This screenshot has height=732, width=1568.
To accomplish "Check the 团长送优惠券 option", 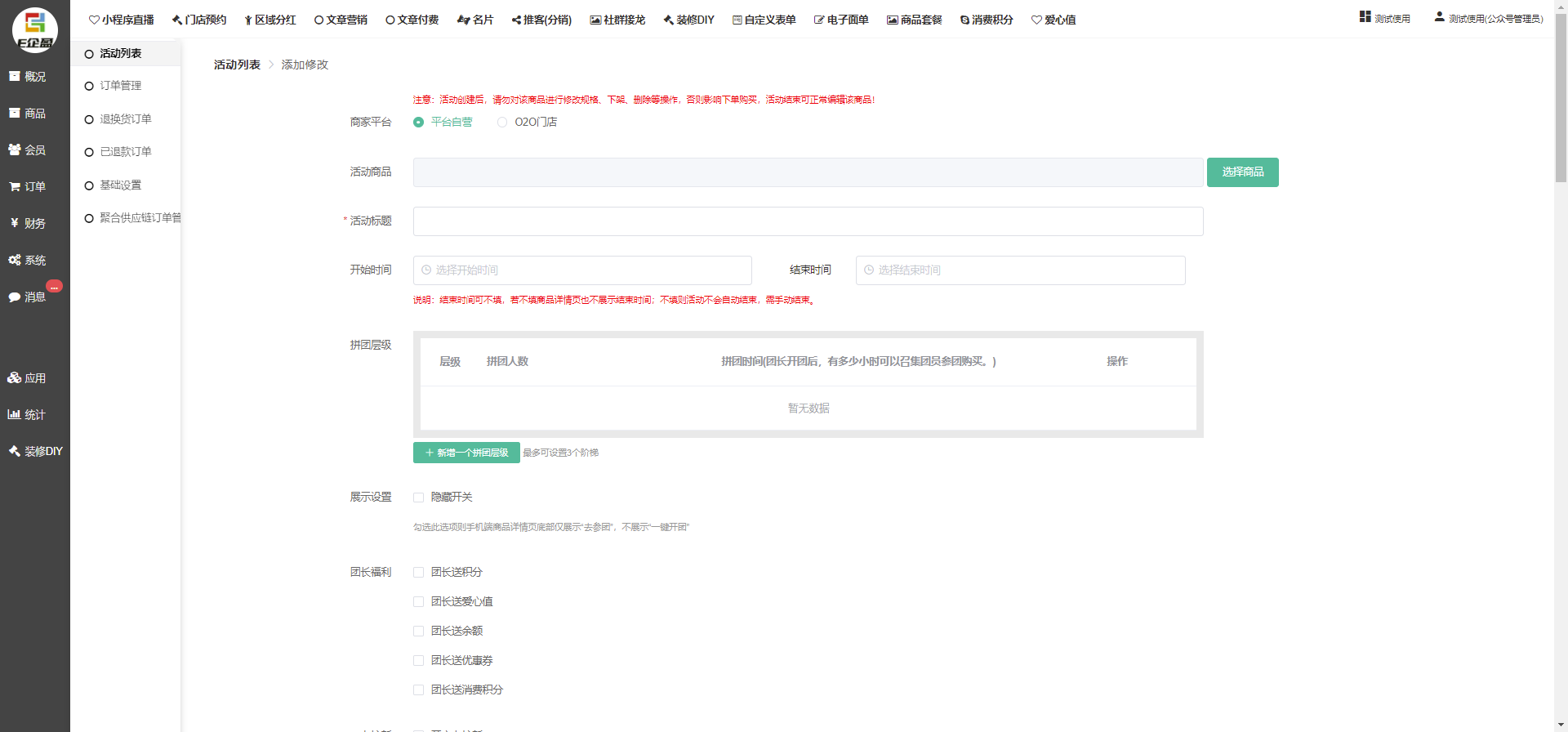I will click(418, 661).
